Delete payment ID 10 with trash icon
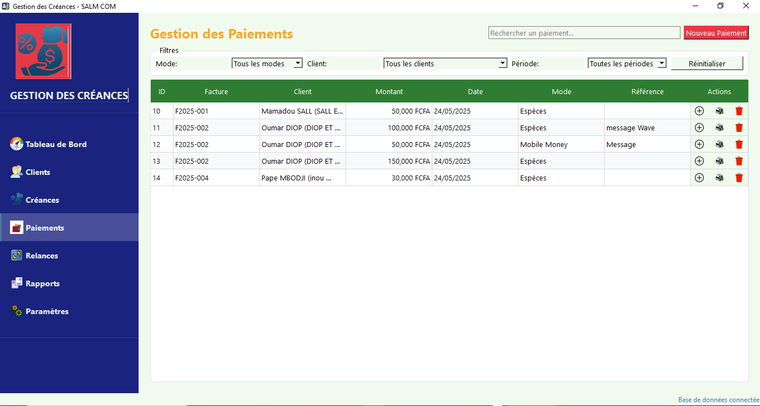The height and width of the screenshot is (406, 760). click(739, 111)
